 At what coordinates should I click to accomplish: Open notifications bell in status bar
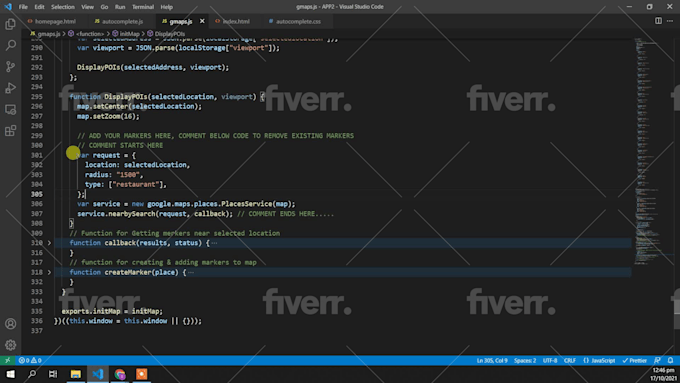pos(670,360)
